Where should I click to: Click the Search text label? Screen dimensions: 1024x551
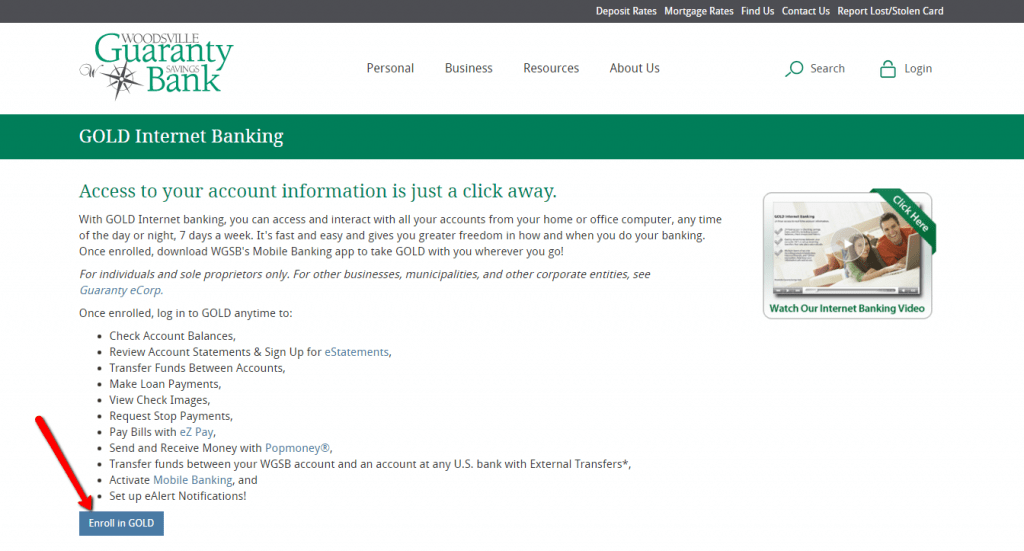pos(827,69)
